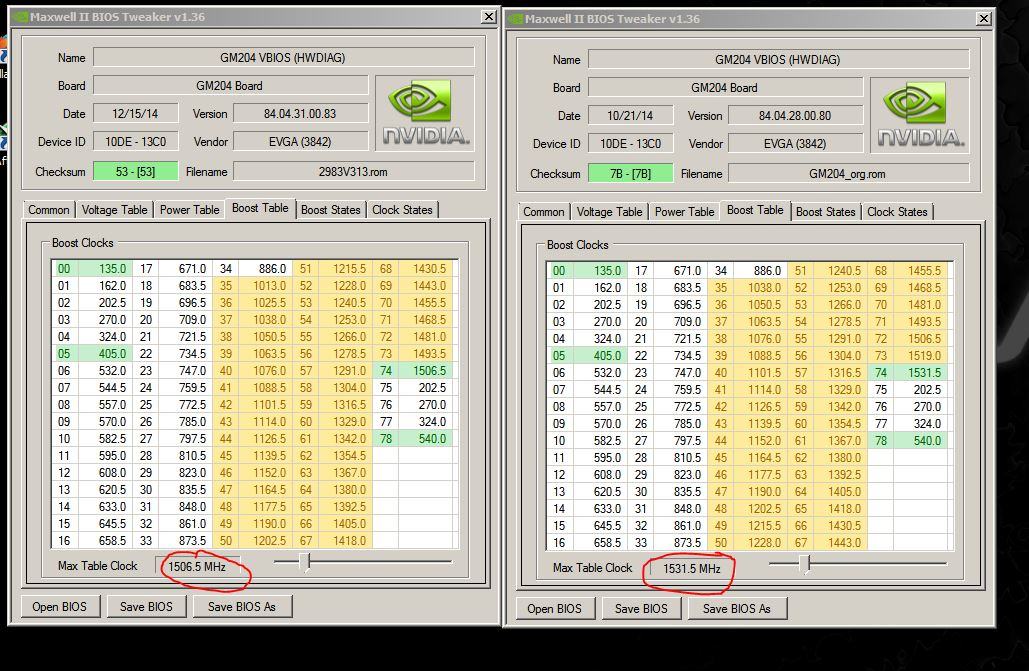Screen dimensions: 1029x671
Task: Click Max Table Clock value 1531.5 MHz
Action: click(692, 569)
